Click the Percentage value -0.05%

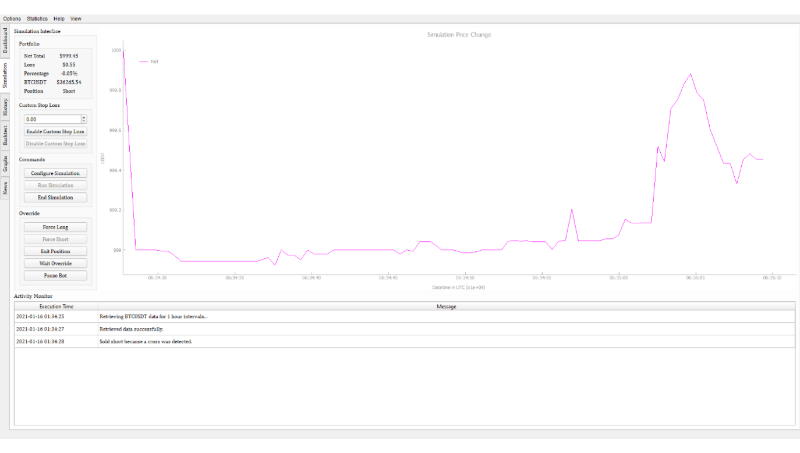click(x=69, y=73)
